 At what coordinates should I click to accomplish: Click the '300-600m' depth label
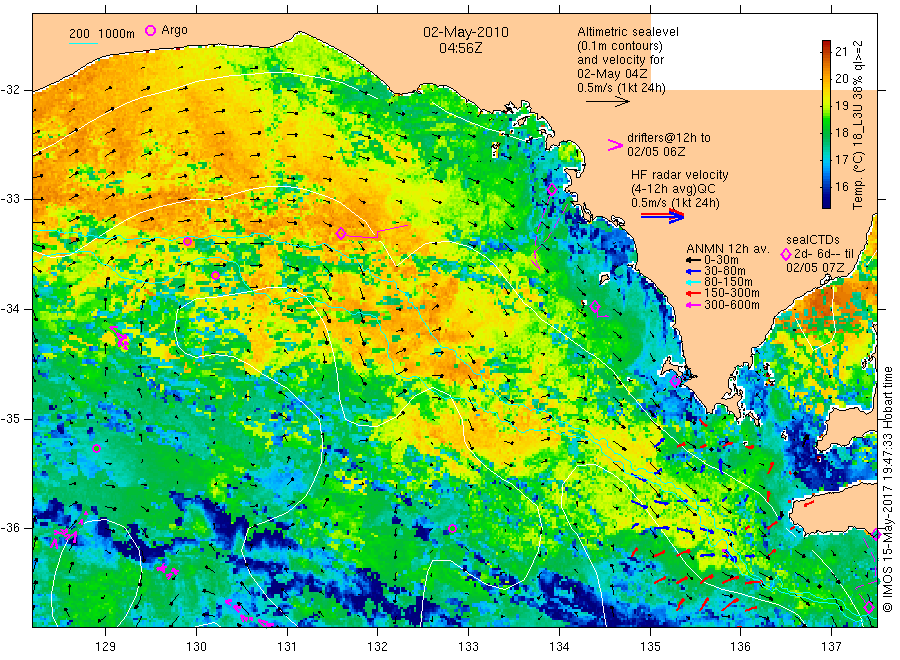(732, 305)
